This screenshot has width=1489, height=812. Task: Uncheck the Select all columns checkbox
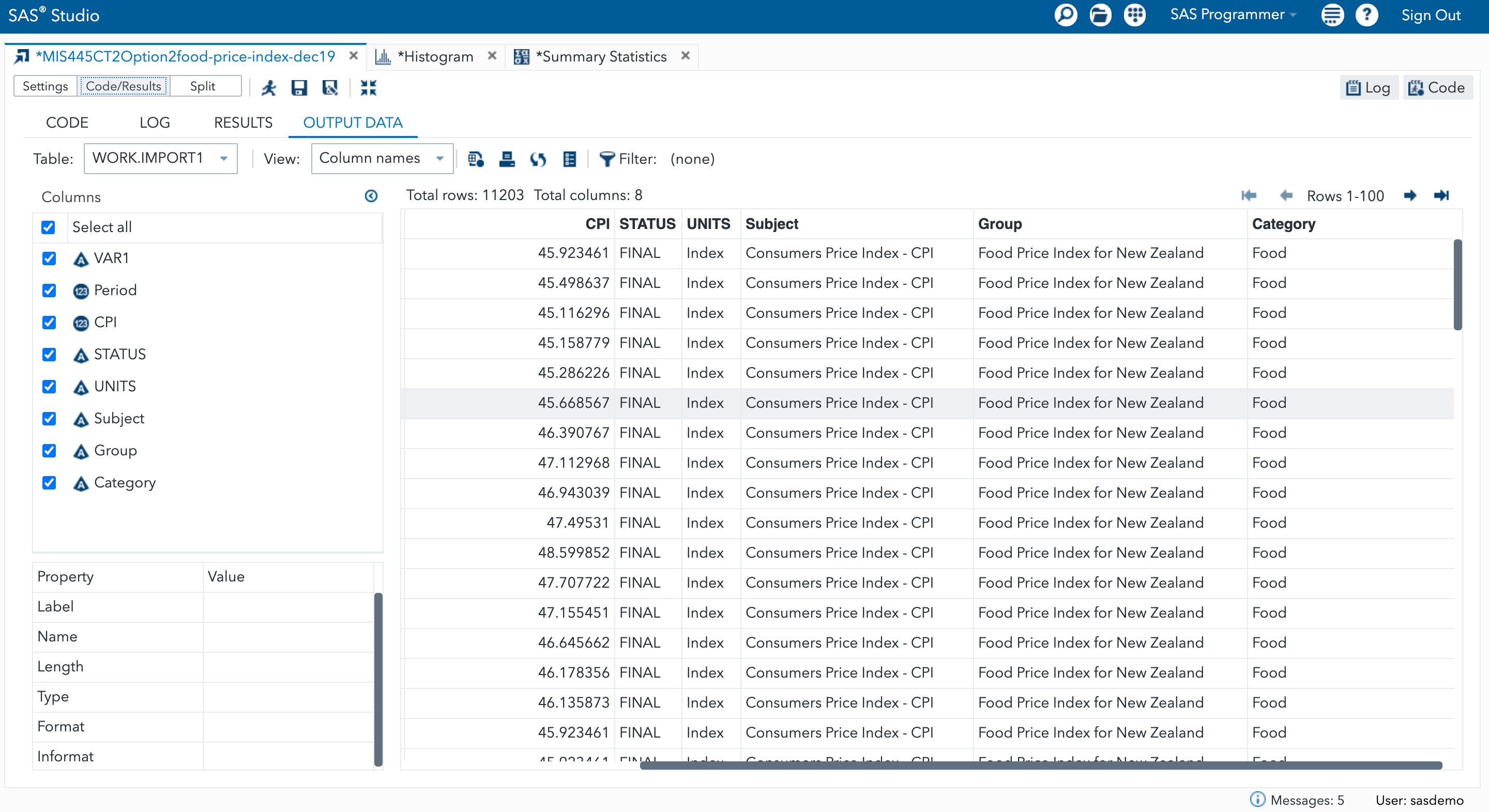tap(49, 227)
